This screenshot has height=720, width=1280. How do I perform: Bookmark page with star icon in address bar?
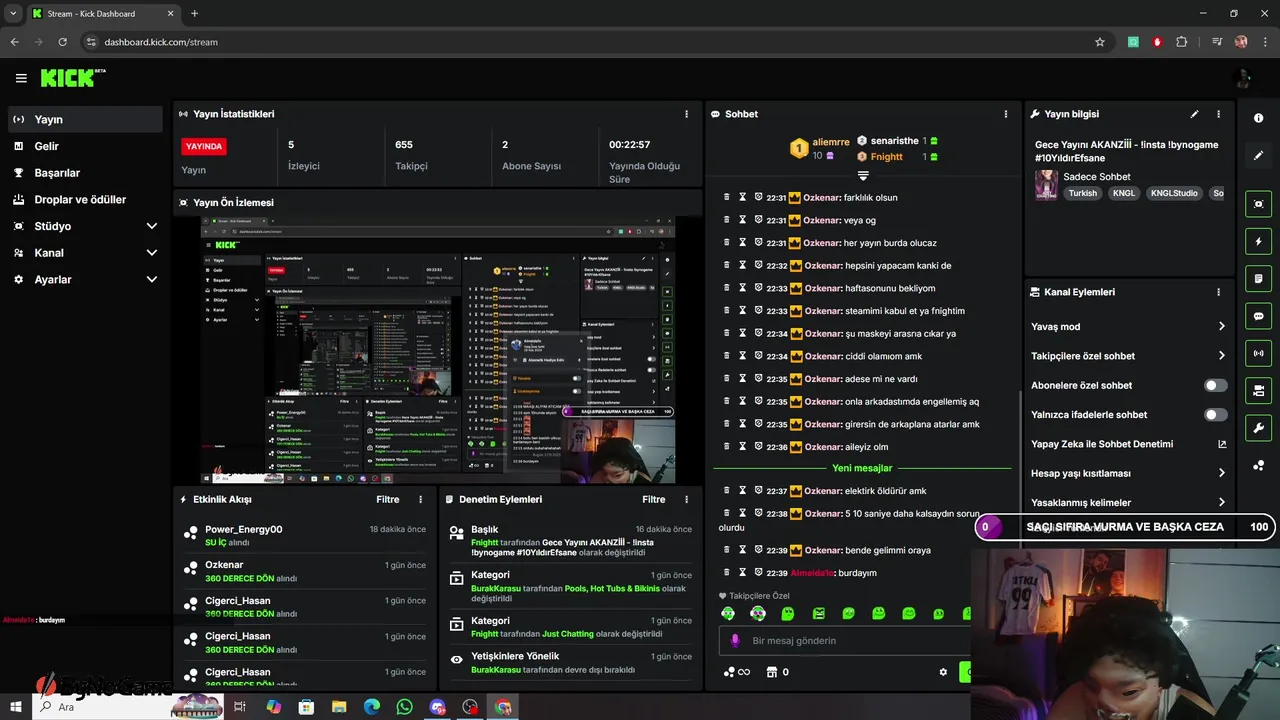1100,42
